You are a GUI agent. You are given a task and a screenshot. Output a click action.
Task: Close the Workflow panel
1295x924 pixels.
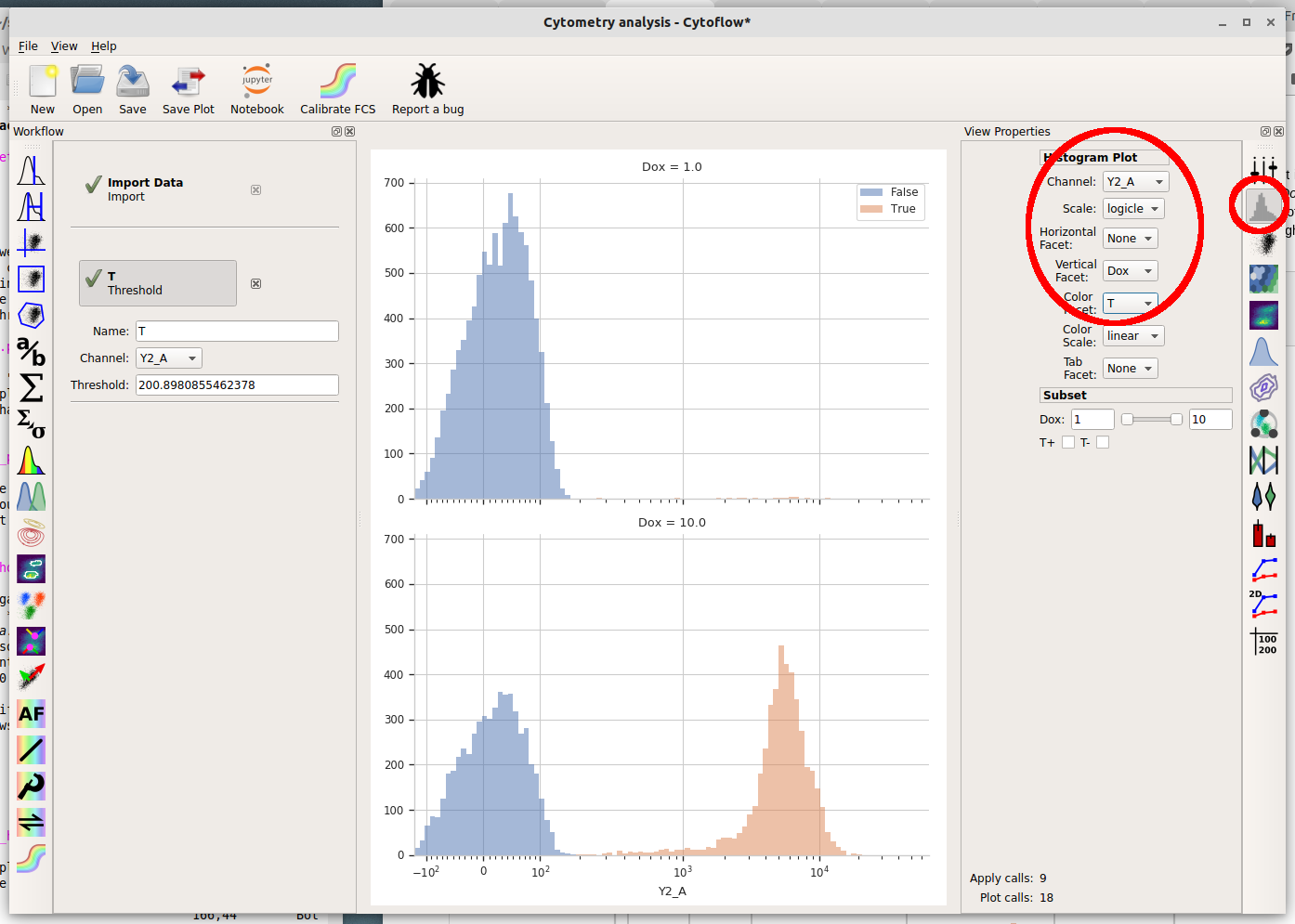(350, 132)
